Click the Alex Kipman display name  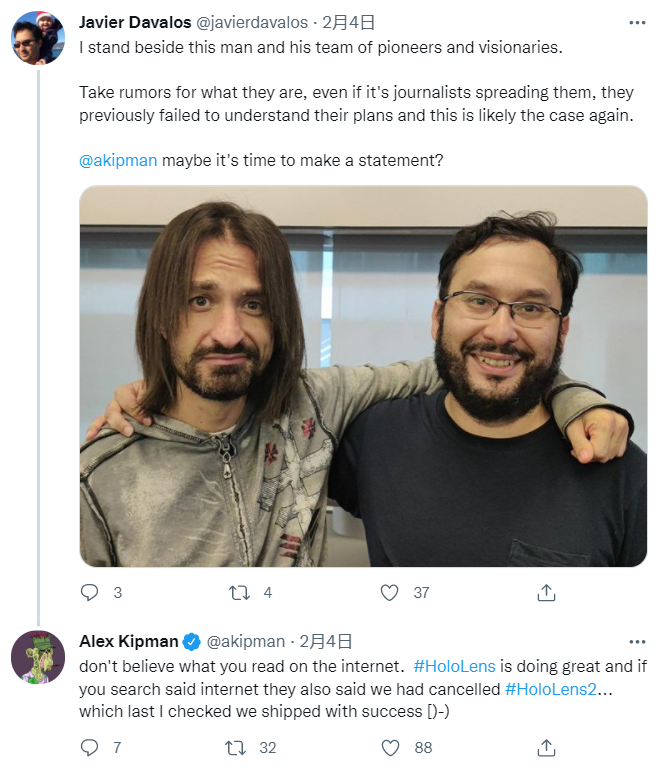[128, 641]
